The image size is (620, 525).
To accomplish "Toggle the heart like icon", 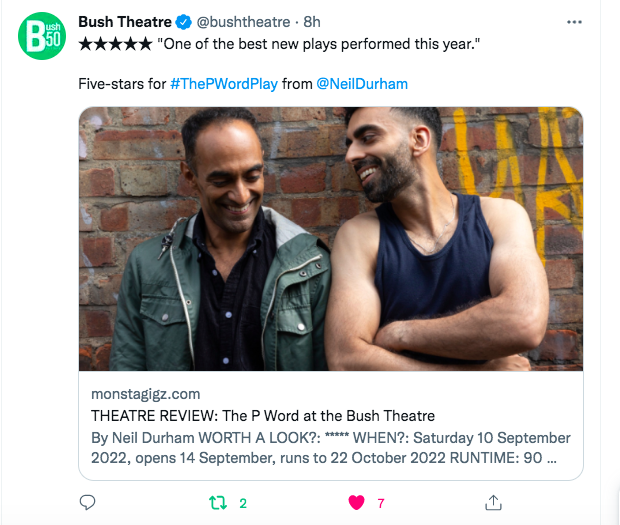I will pyautogui.click(x=356, y=502).
